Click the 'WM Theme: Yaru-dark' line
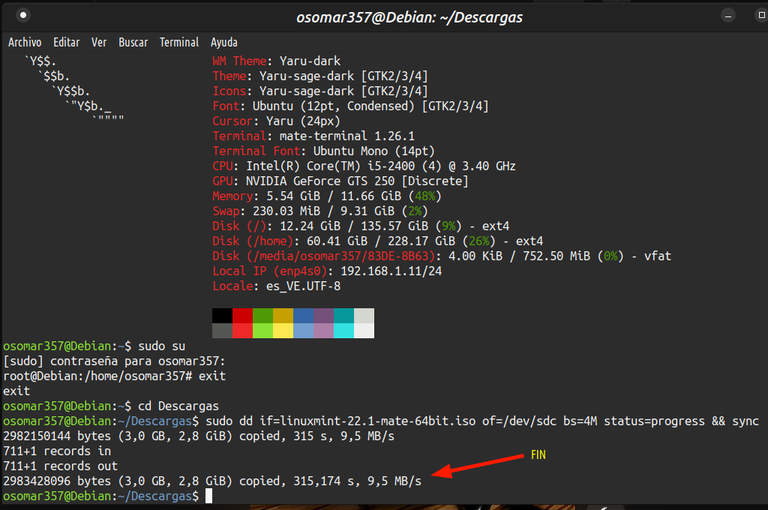Screen dimensions: 768x510 tap(276, 61)
